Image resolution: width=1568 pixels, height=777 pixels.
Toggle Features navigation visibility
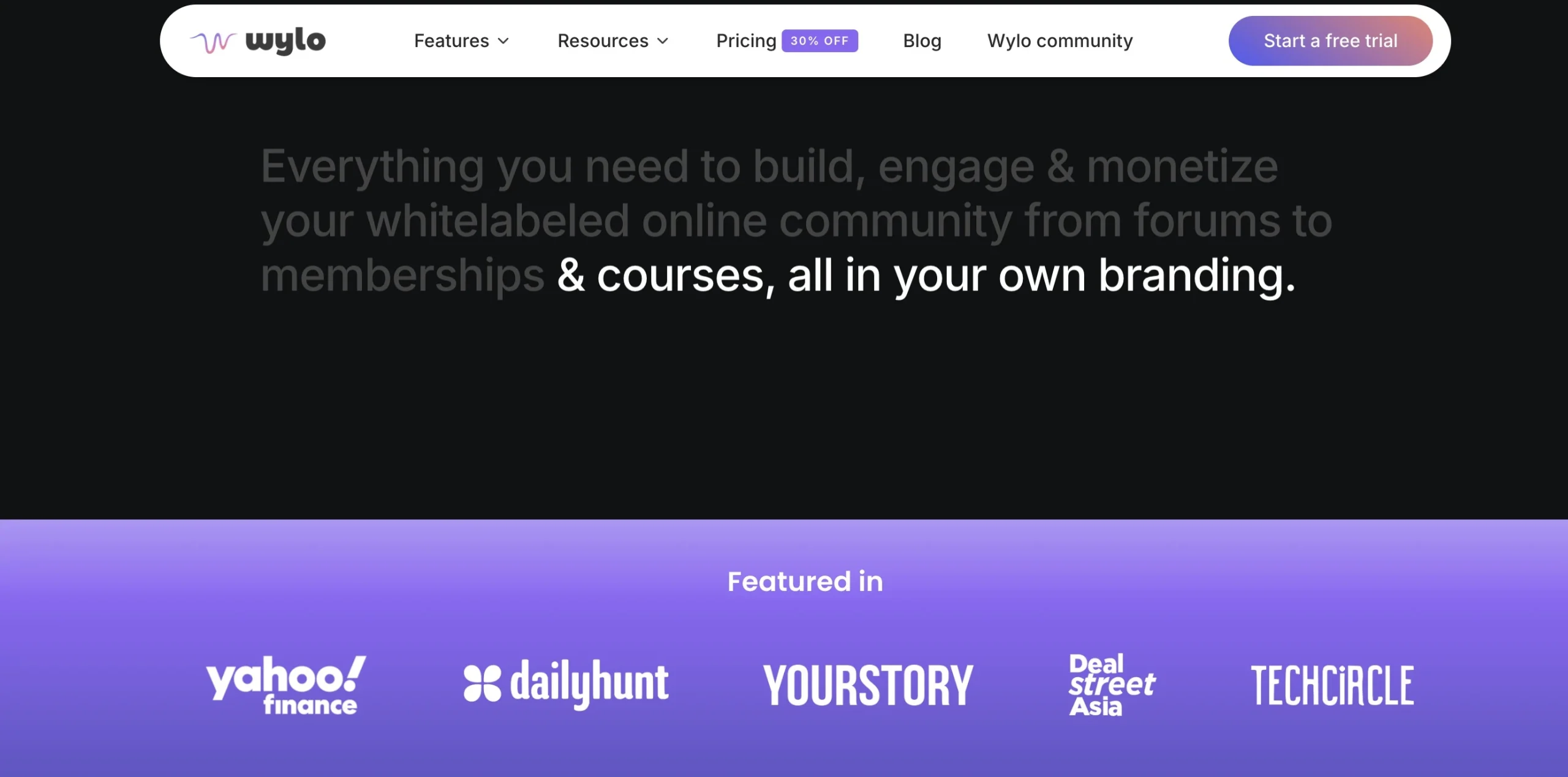[461, 40]
